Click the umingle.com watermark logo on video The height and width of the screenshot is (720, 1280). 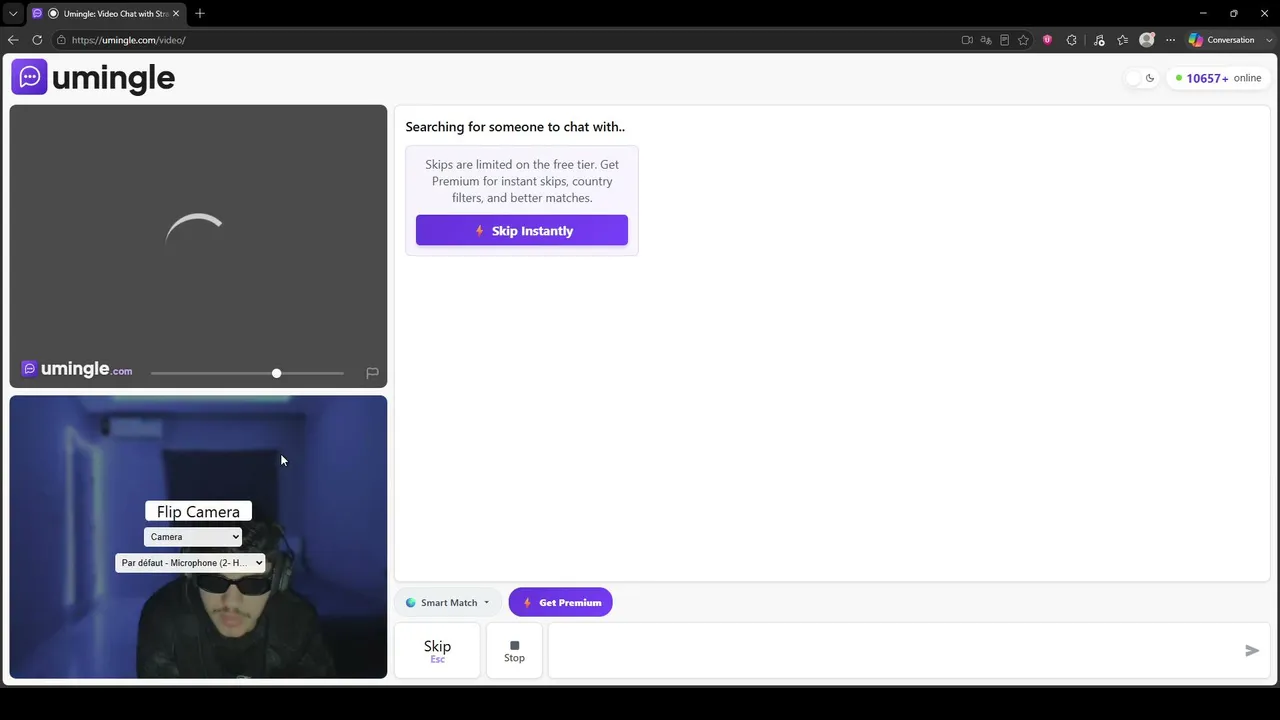[77, 369]
